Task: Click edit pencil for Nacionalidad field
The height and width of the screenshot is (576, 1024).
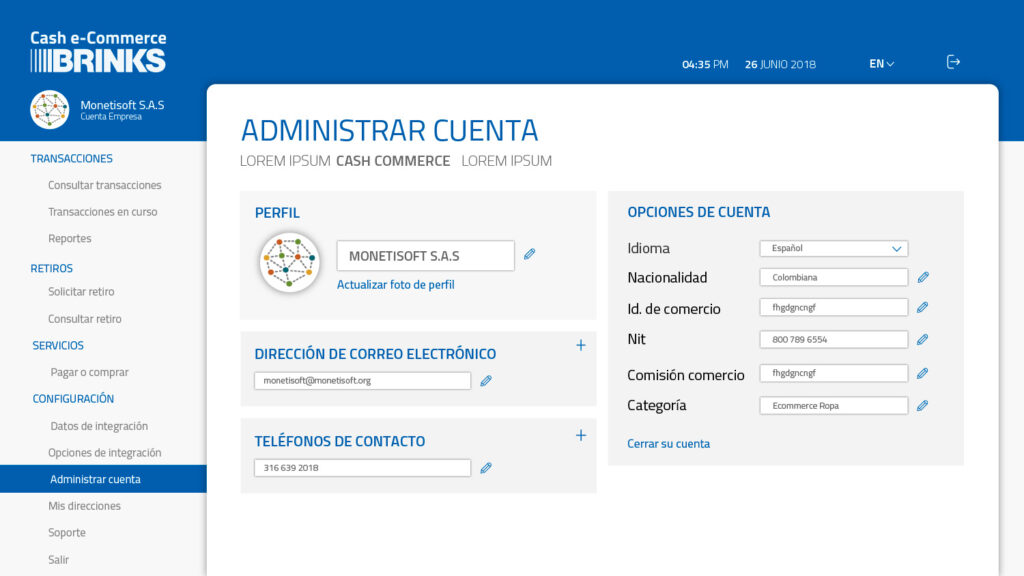Action: tap(923, 277)
